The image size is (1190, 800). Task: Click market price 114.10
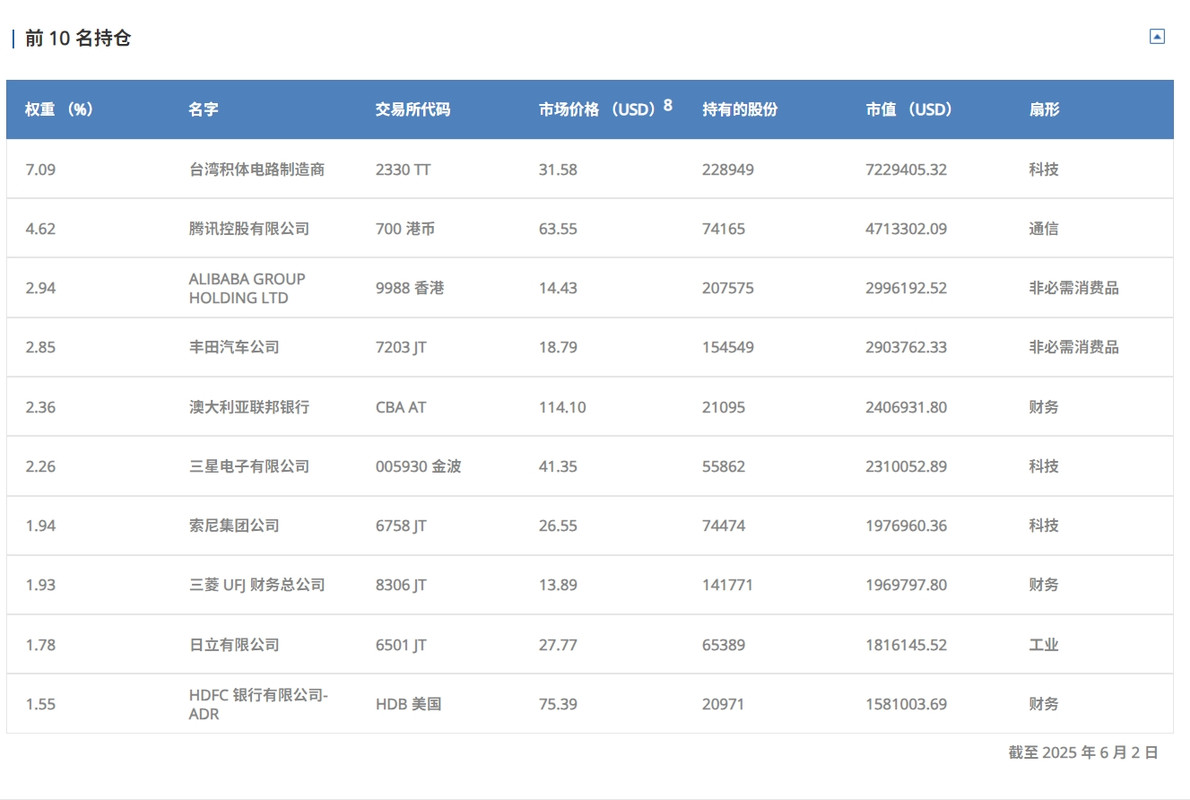click(x=562, y=407)
